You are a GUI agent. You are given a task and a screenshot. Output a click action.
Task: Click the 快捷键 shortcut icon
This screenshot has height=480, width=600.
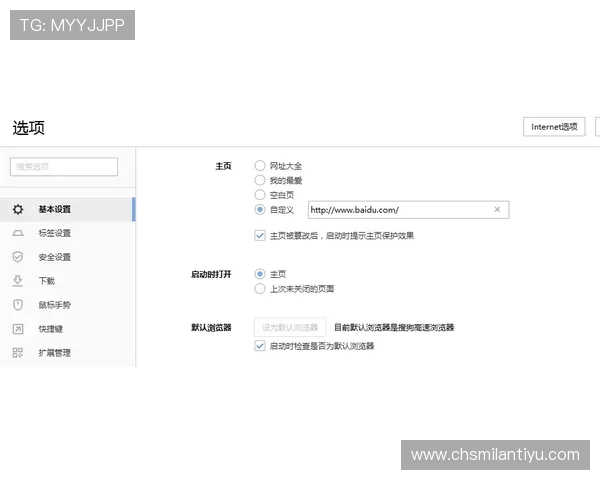click(18, 329)
